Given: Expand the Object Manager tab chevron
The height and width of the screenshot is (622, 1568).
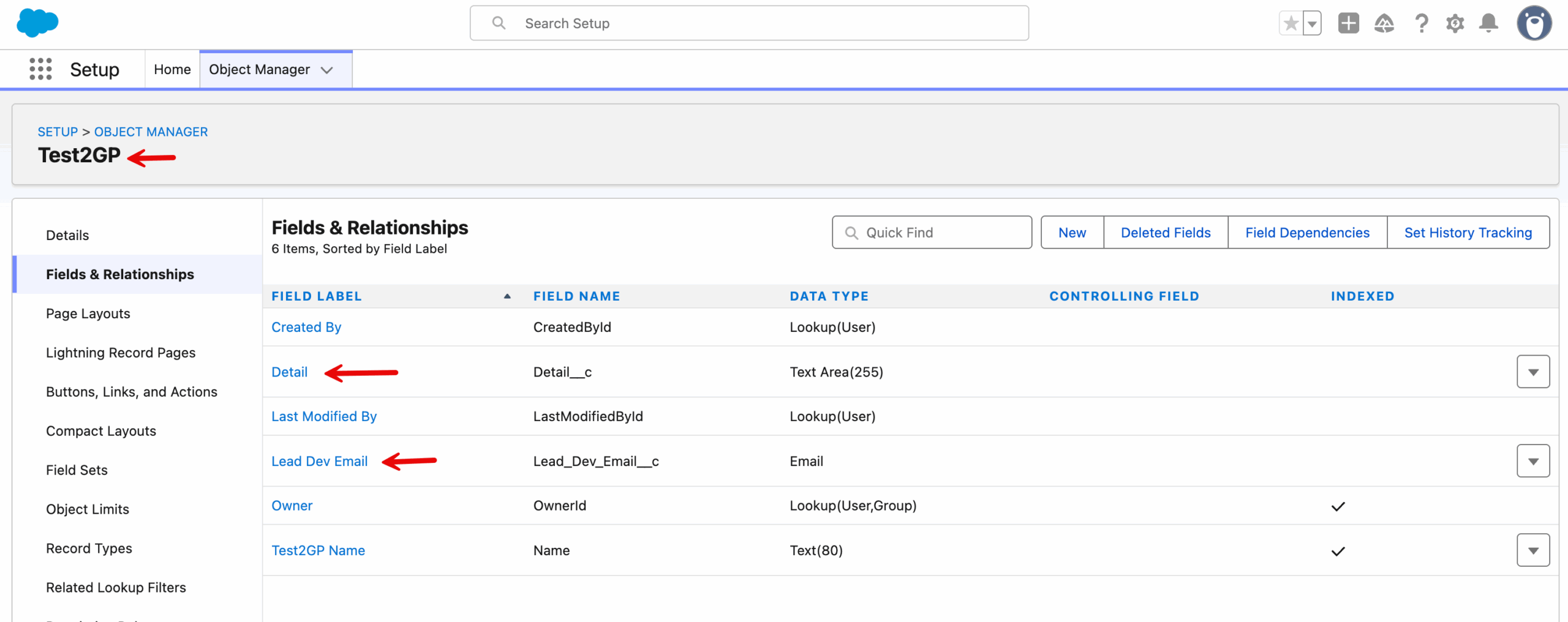Looking at the screenshot, I should (327, 70).
